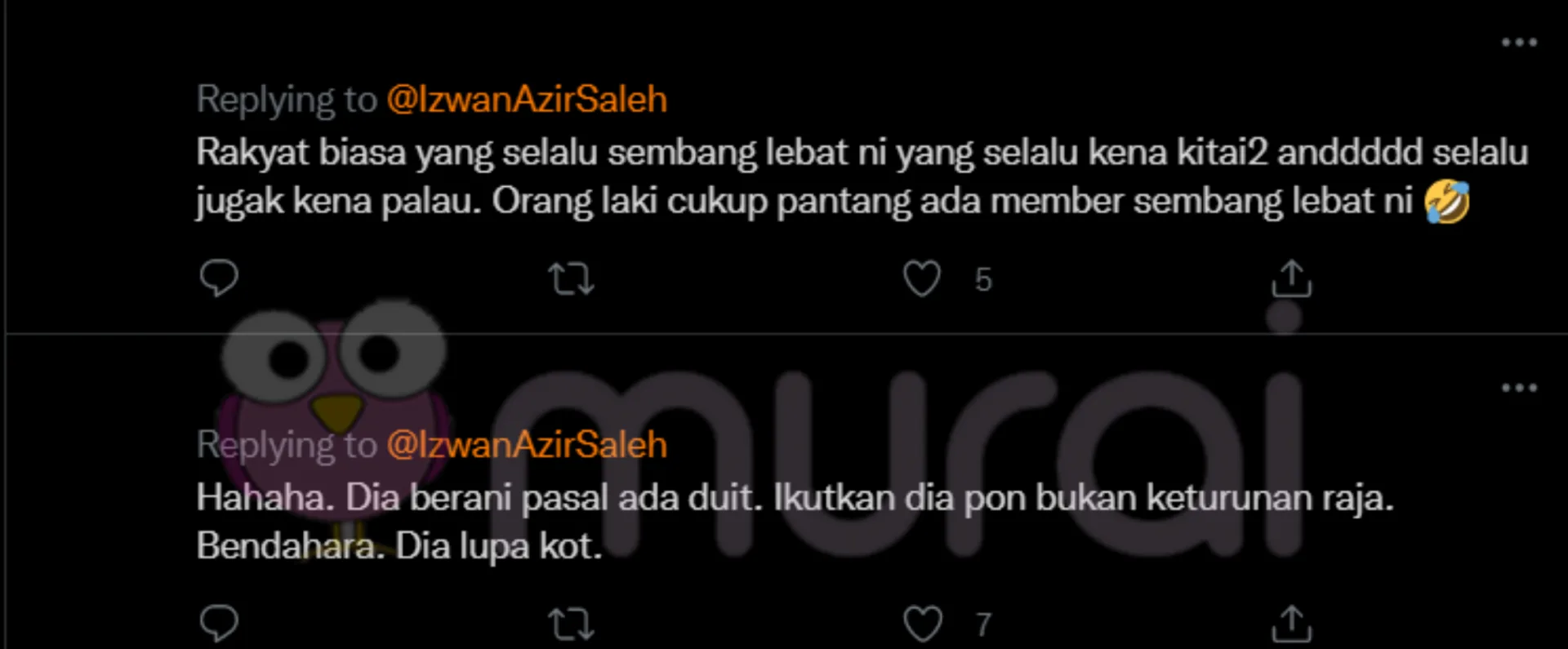Like the tweet with 5 likes
The image size is (1568, 649).
922,278
